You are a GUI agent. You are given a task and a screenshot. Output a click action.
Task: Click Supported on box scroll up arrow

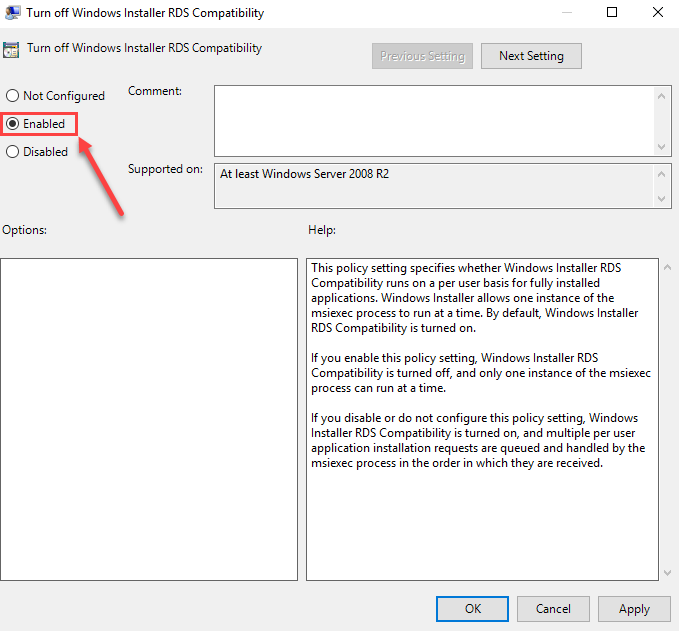[x=661, y=174]
